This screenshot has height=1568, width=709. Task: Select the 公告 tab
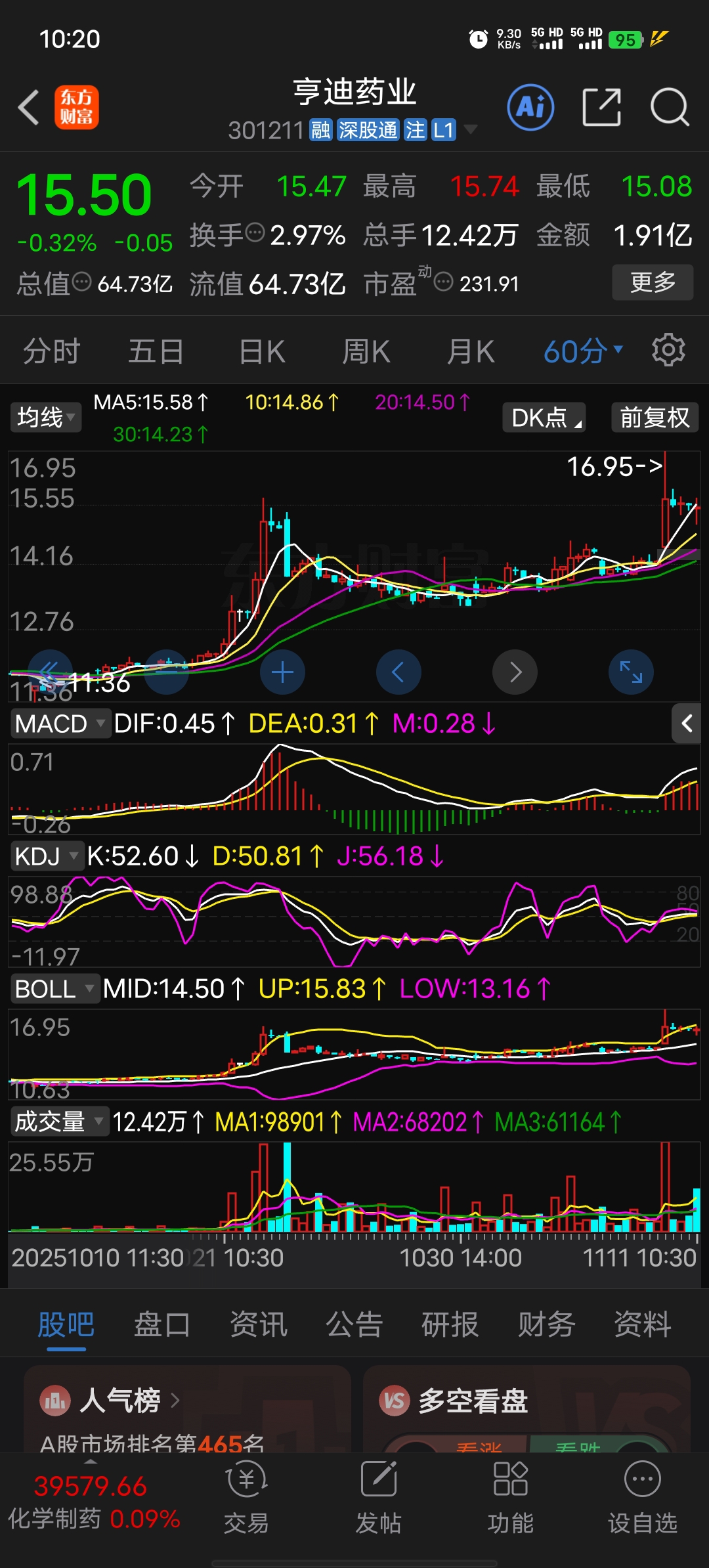(x=354, y=1324)
